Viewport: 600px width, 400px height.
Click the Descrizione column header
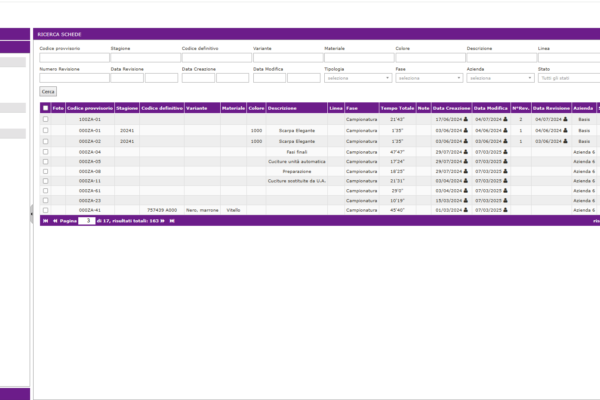pos(282,108)
